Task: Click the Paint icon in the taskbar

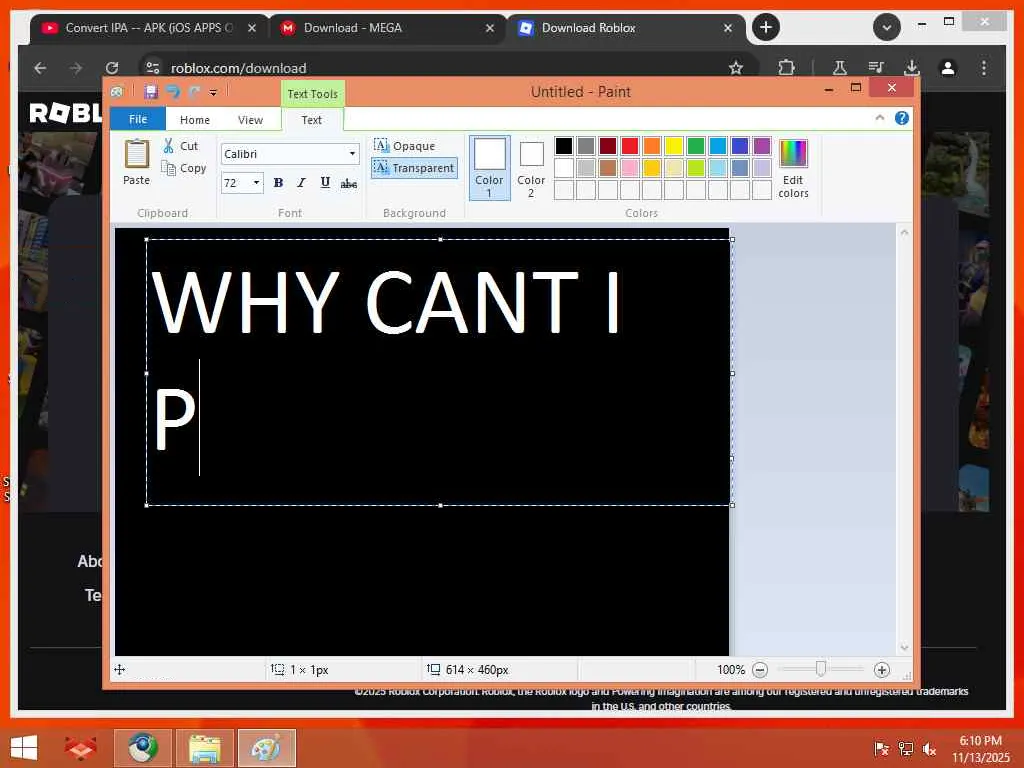Action: pyautogui.click(x=266, y=748)
